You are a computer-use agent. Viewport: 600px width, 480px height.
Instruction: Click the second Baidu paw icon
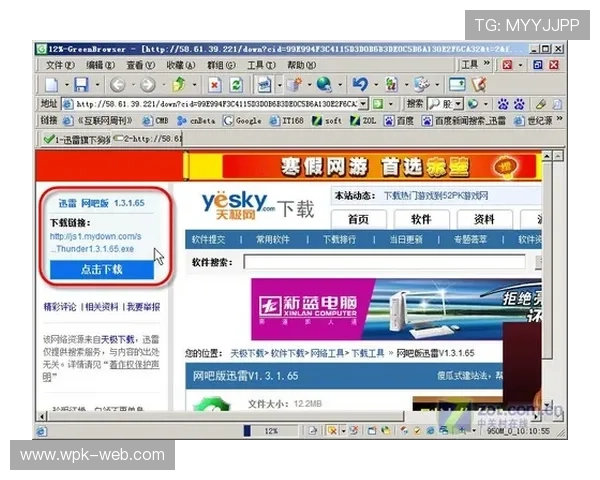tap(519, 104)
